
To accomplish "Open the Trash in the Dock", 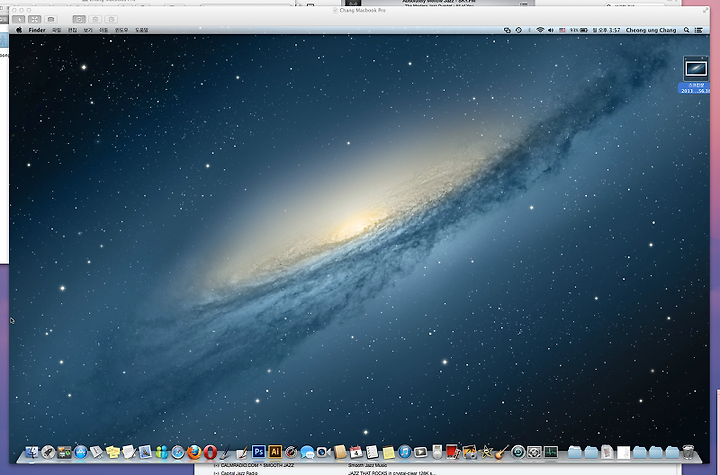I will pos(688,452).
